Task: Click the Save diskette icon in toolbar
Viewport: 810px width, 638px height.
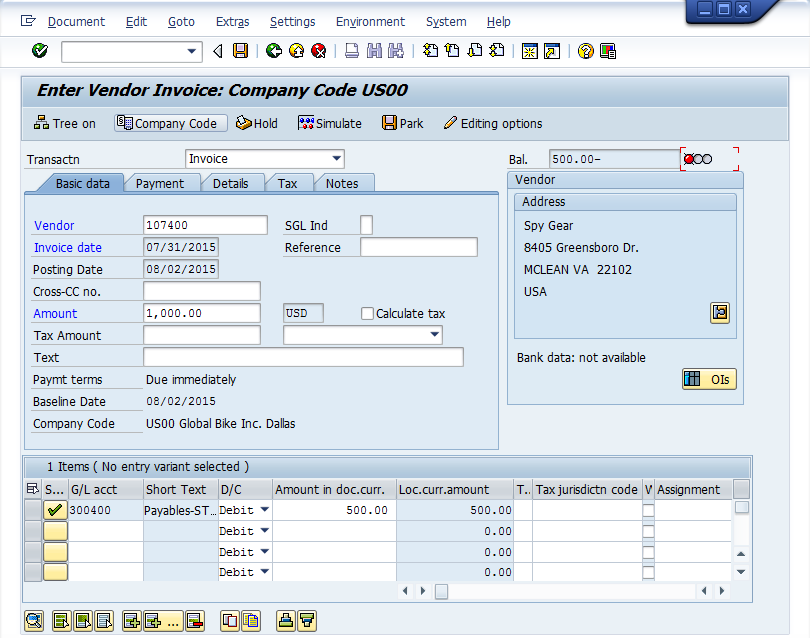Action: (x=240, y=51)
